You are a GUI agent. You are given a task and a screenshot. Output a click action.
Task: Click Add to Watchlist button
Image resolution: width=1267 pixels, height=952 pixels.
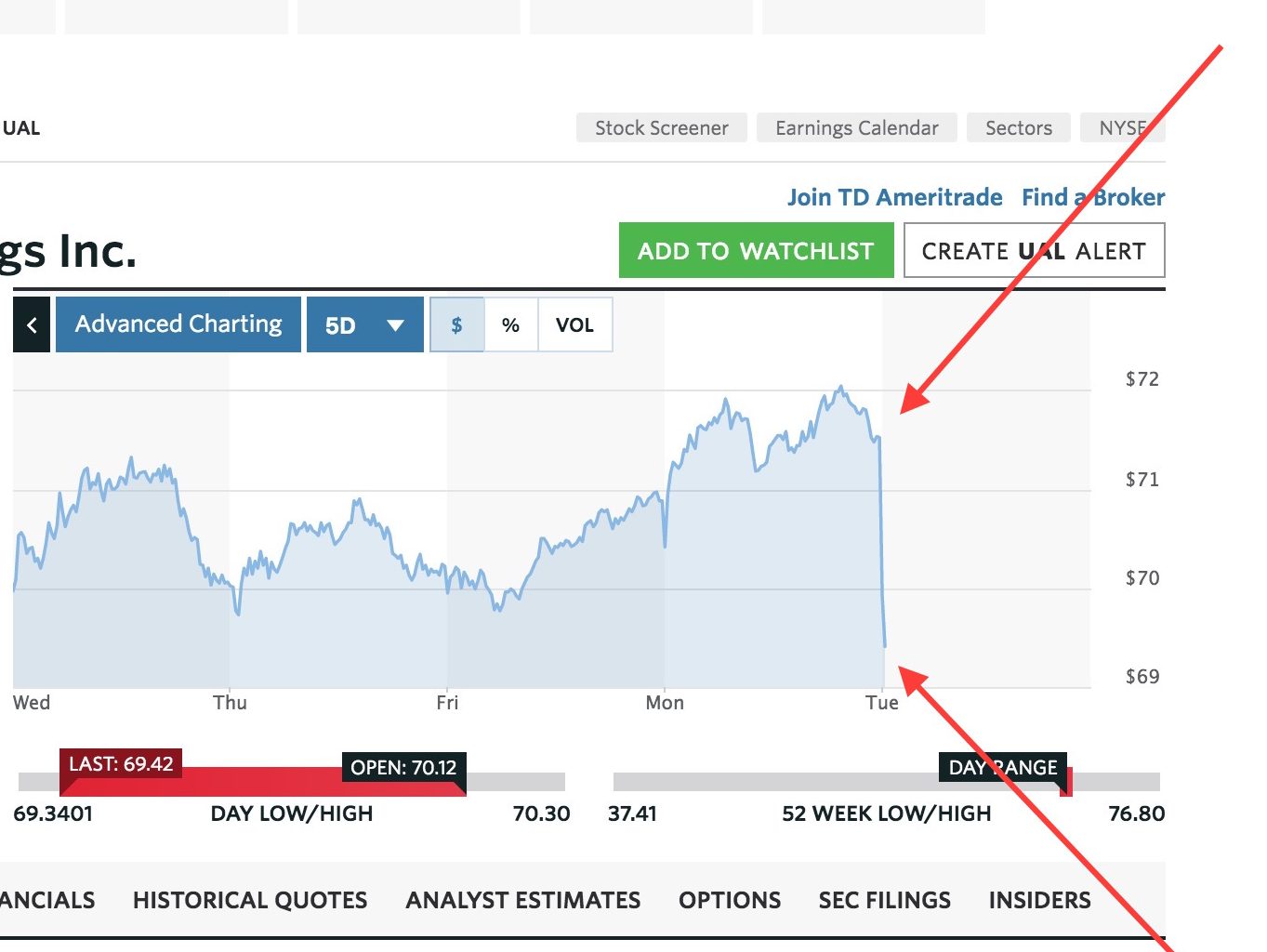click(756, 250)
